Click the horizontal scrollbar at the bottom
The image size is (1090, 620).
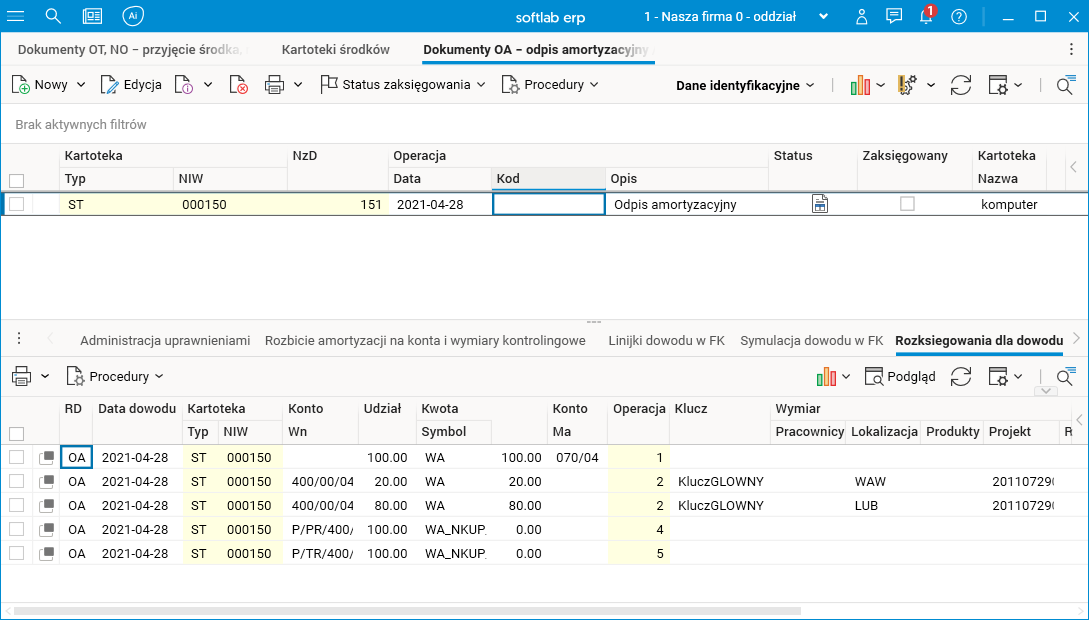pos(400,610)
